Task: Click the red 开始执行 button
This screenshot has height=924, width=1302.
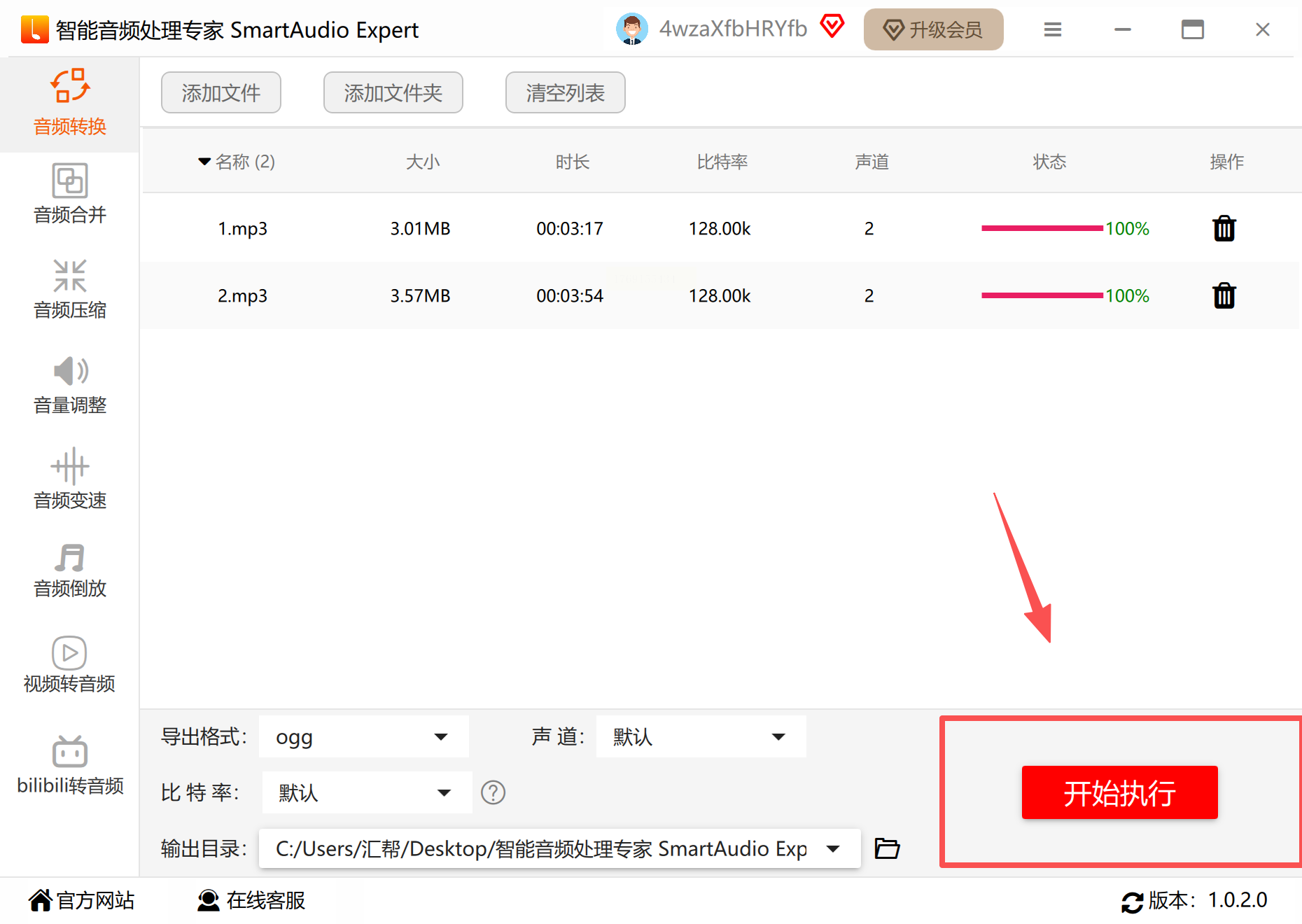Action: click(x=1119, y=792)
